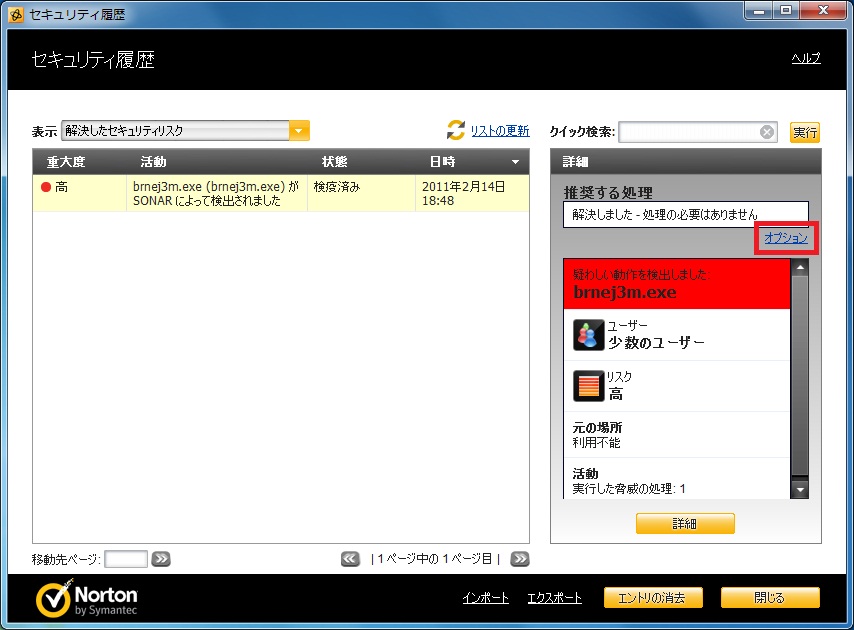Image resolution: width=854 pixels, height=630 pixels.
Task: Minimize the セキュリティ履歴 window
Action: [759, 10]
